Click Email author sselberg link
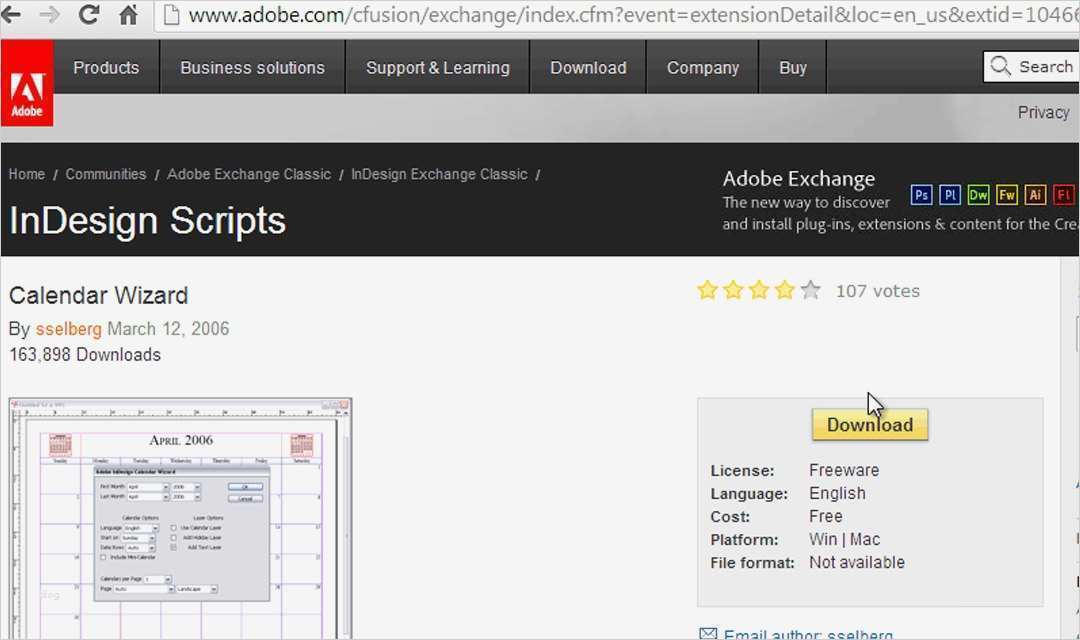 808,634
